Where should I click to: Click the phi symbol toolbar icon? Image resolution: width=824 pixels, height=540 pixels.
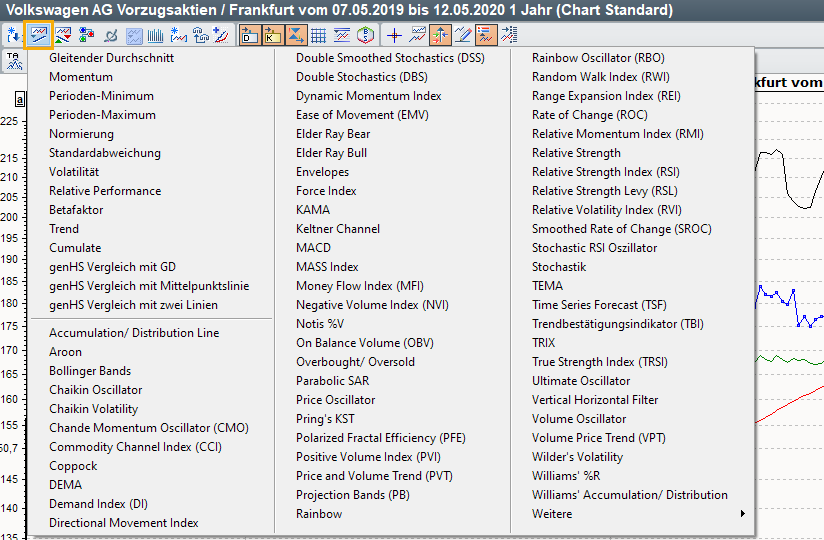tap(110, 36)
